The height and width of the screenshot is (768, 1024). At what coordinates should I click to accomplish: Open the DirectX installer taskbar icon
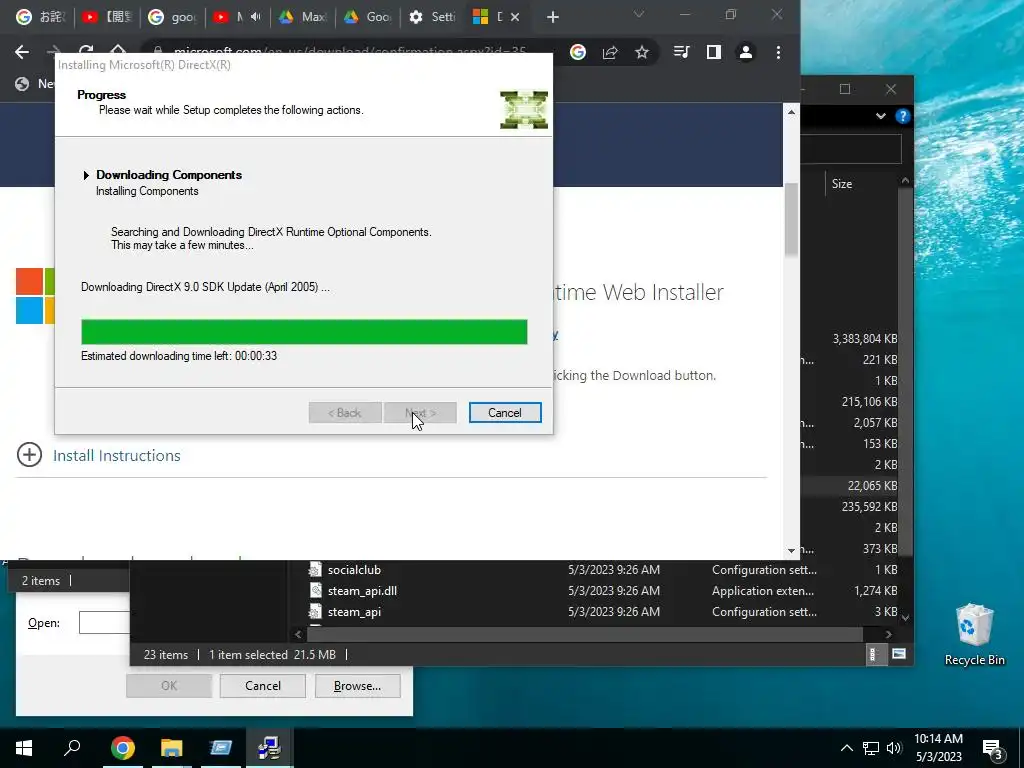coord(269,748)
